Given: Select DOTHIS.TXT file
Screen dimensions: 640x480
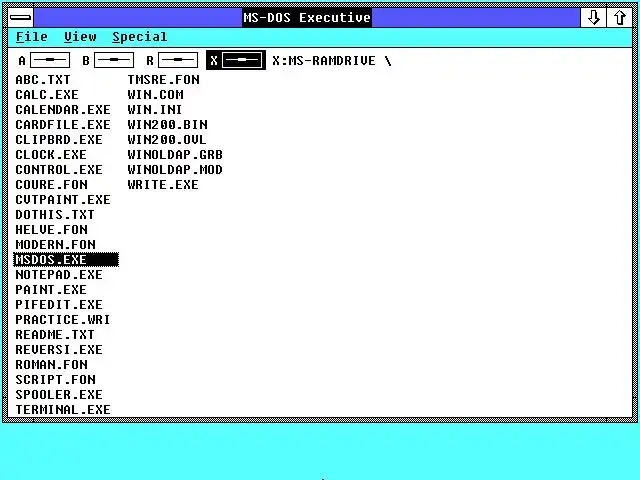Looking at the screenshot, I should tap(55, 215).
